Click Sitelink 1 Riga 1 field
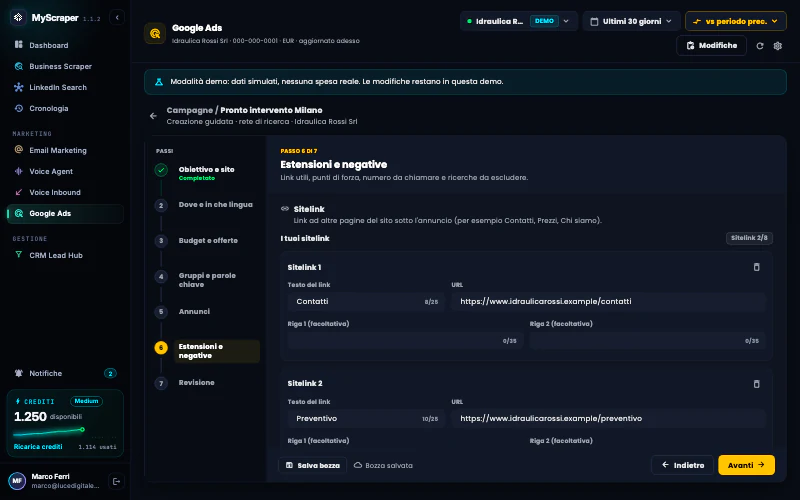800x500 pixels. [405, 340]
